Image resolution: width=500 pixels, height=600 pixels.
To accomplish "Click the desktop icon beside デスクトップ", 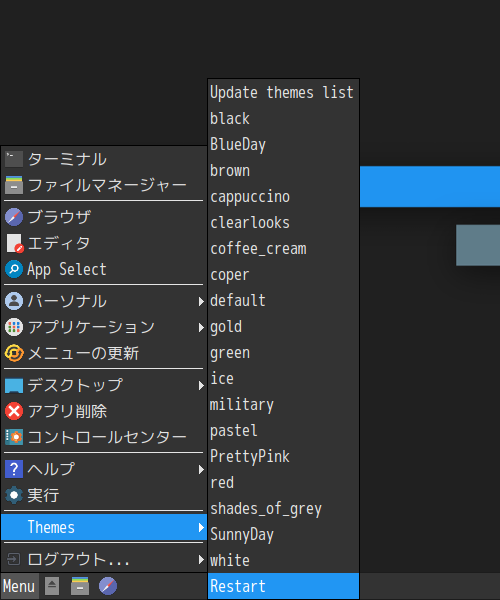I will (14, 385).
